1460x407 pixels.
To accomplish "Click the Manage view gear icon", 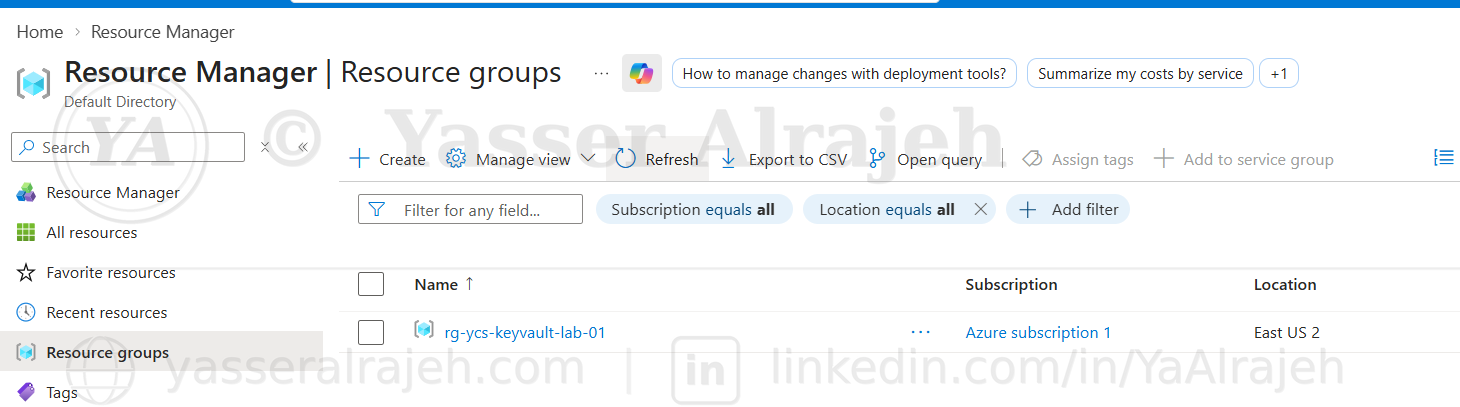I will [x=456, y=159].
